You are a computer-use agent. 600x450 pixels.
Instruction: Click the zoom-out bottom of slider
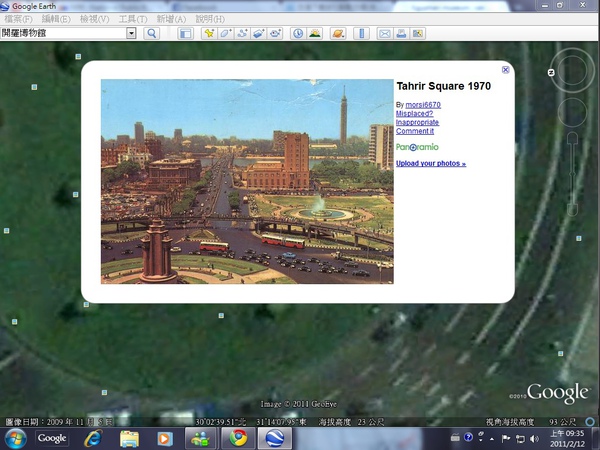point(572,210)
